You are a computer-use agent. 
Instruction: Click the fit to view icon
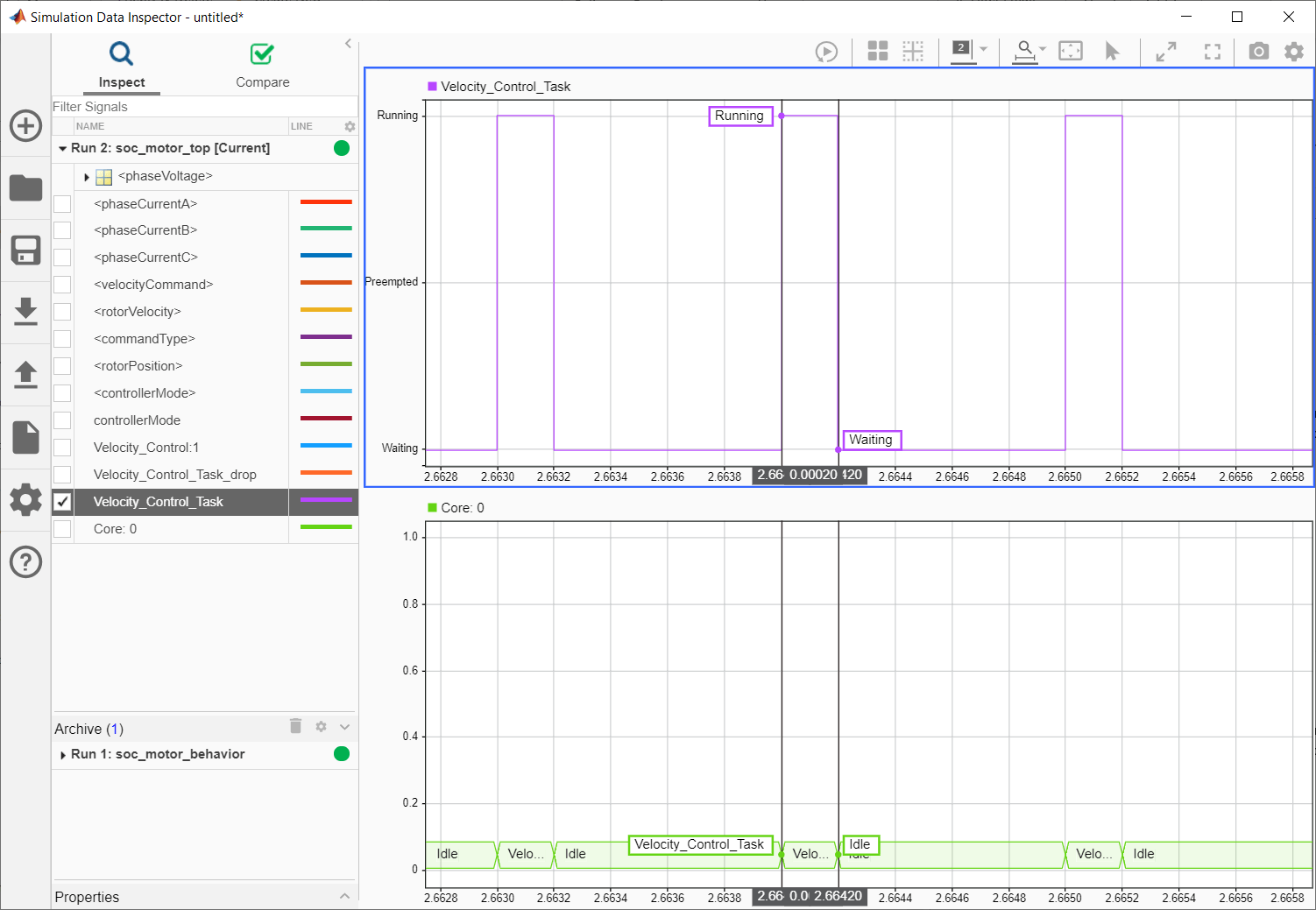[x=1071, y=52]
